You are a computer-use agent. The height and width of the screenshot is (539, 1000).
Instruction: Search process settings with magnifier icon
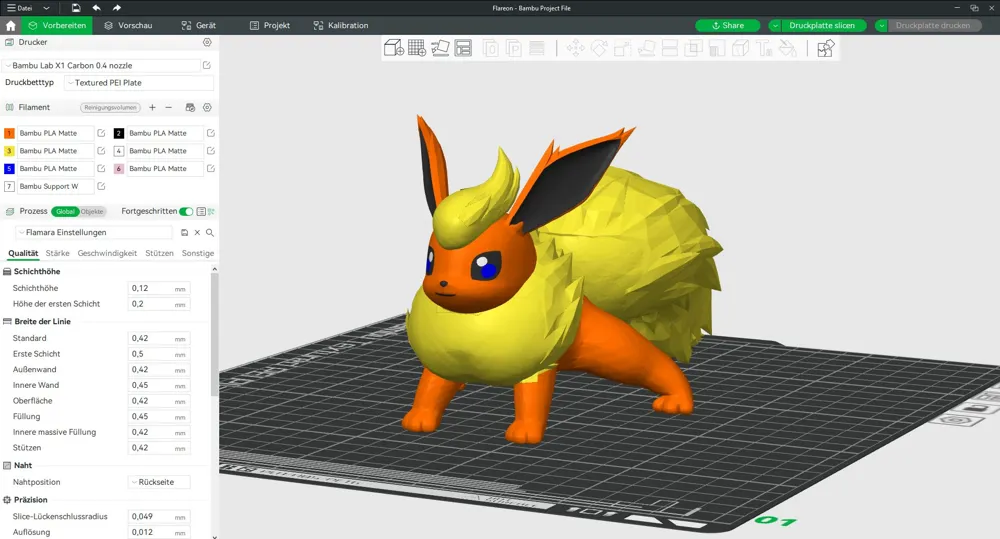(210, 233)
